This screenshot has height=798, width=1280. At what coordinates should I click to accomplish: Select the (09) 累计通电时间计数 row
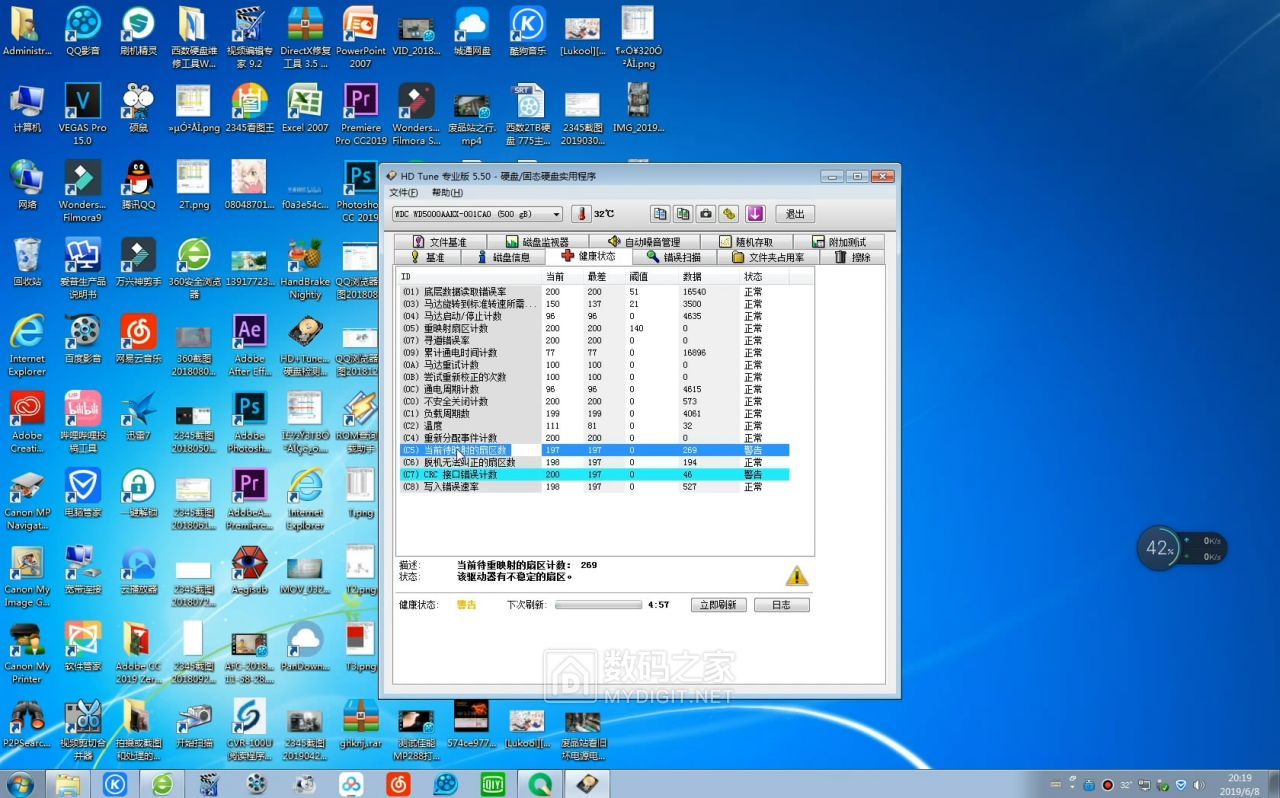(x=594, y=353)
